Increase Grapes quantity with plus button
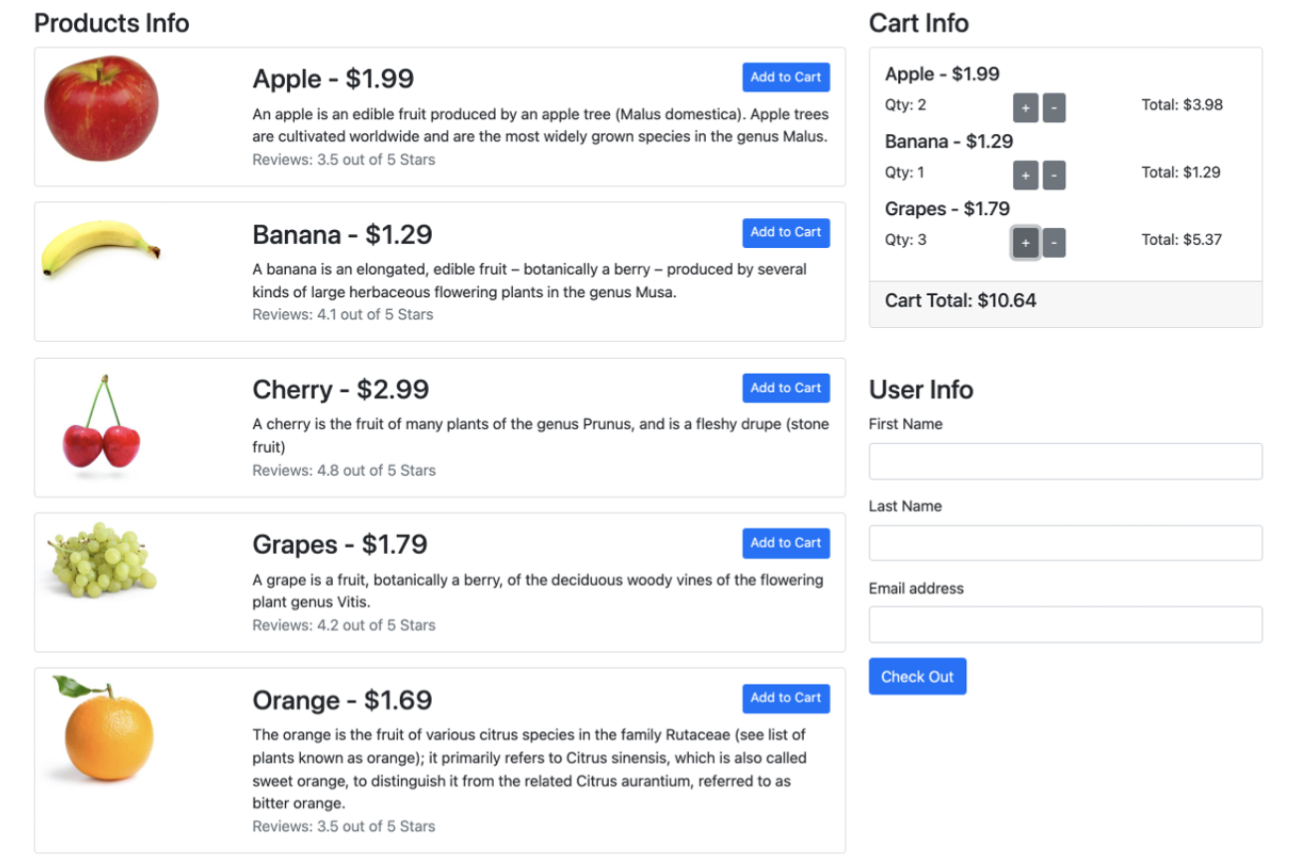The width and height of the screenshot is (1292, 858). click(x=1025, y=243)
